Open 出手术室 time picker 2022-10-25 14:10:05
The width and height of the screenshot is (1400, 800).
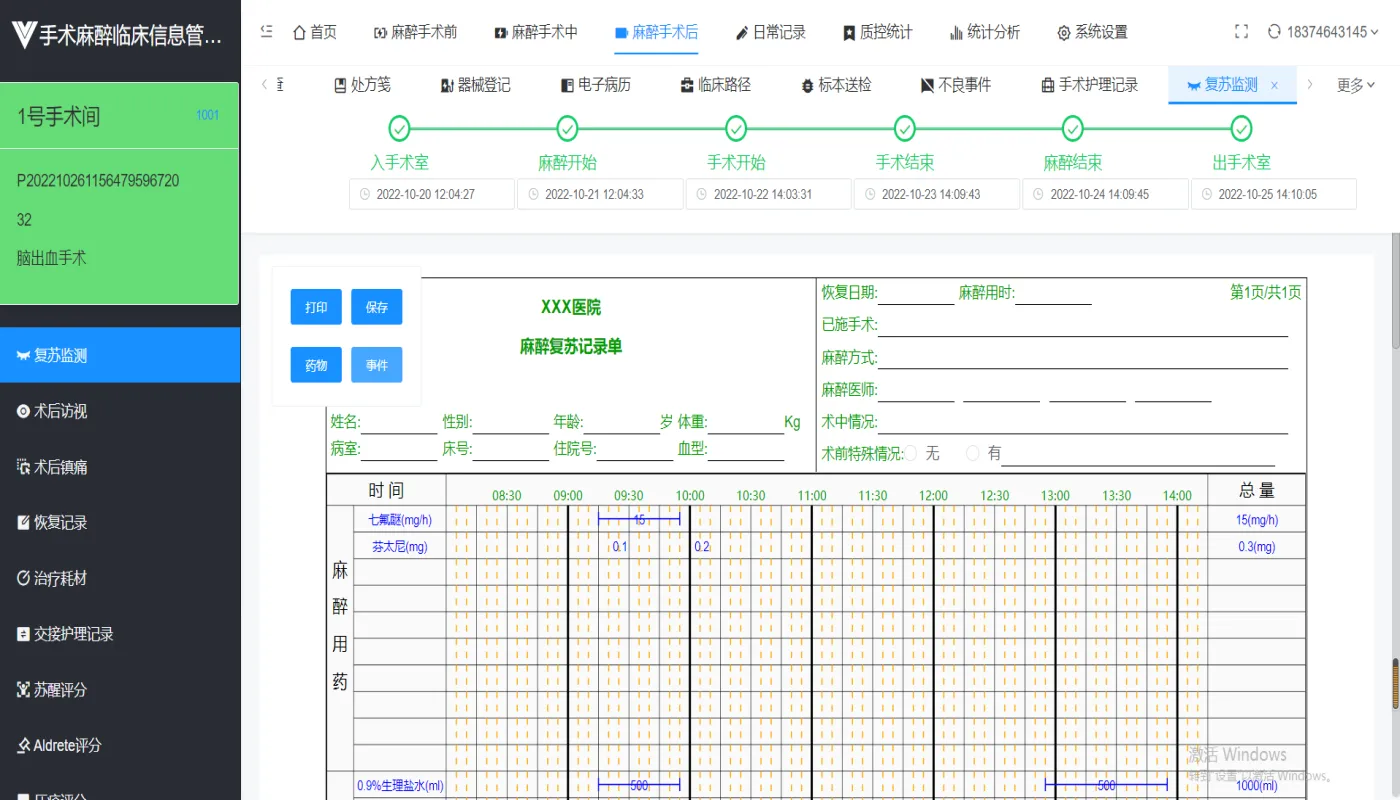point(1274,194)
